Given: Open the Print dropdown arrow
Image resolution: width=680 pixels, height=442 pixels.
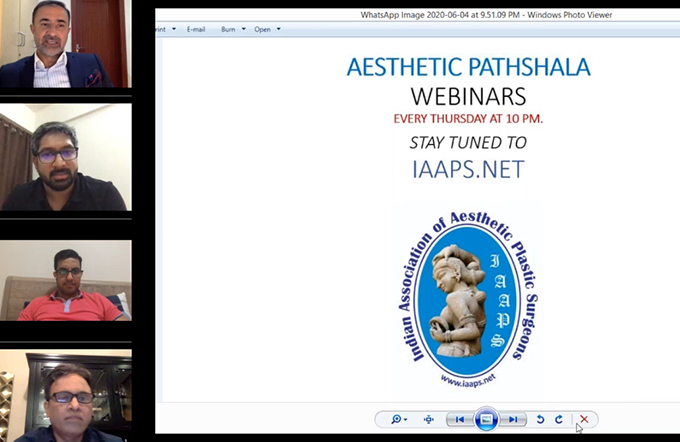Looking at the screenshot, I should click(174, 29).
